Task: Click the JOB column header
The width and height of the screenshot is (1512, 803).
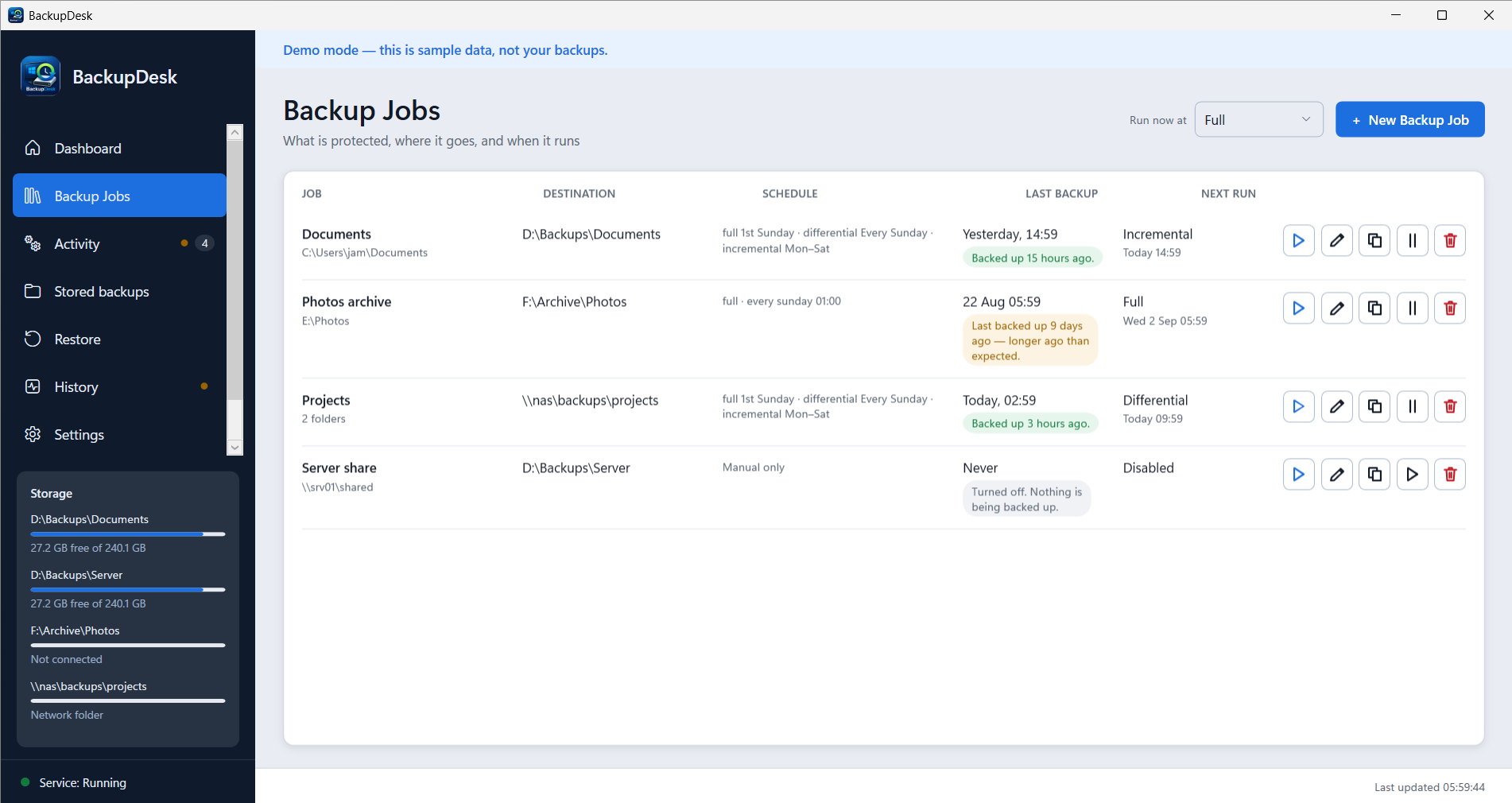Action: pos(312,193)
